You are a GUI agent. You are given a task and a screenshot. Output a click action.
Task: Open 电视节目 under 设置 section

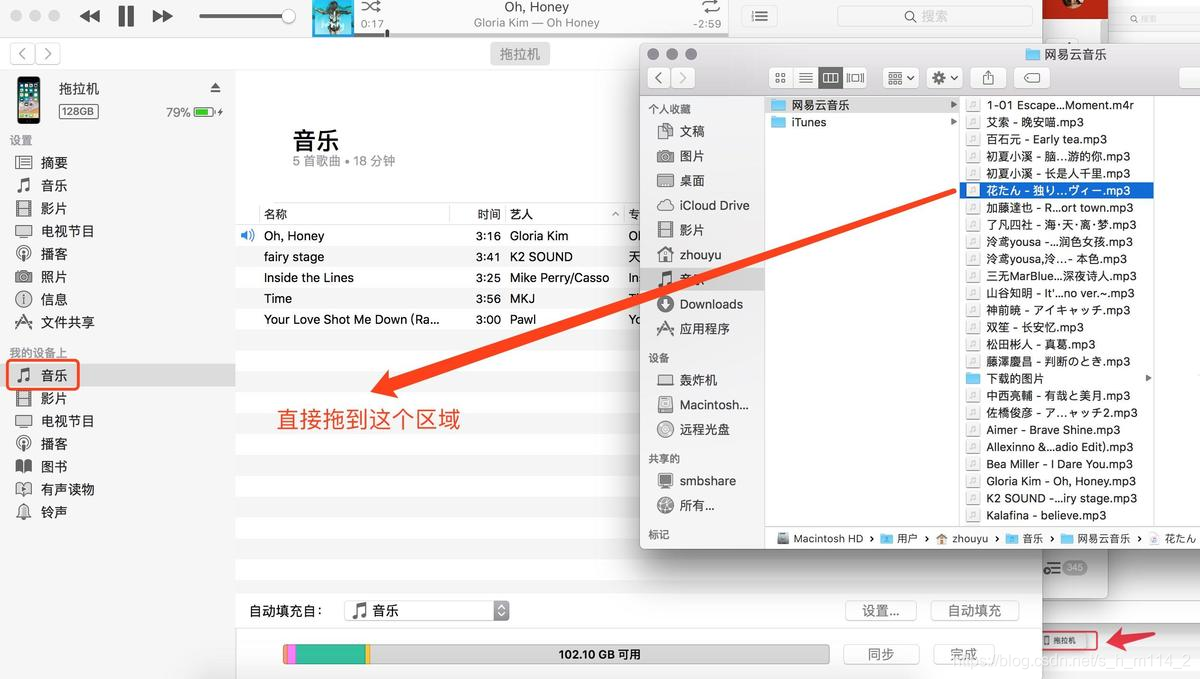tap(67, 231)
